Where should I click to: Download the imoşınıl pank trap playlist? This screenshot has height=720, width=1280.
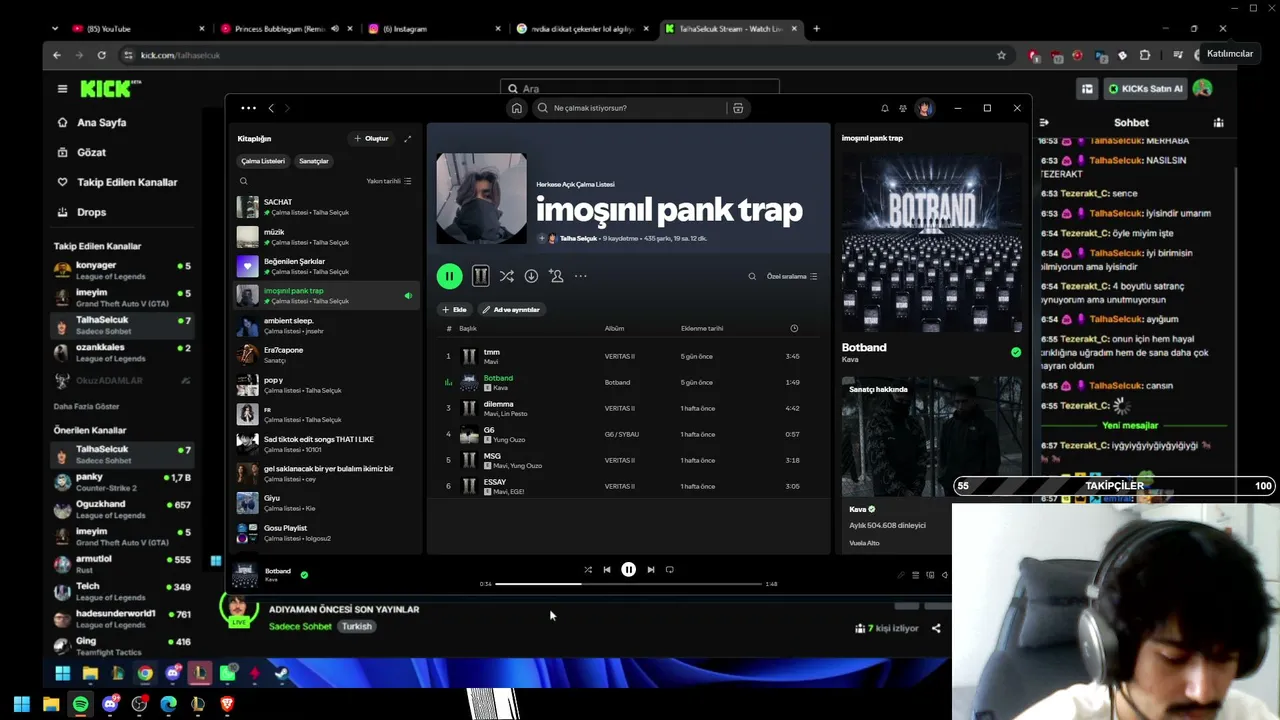[531, 276]
